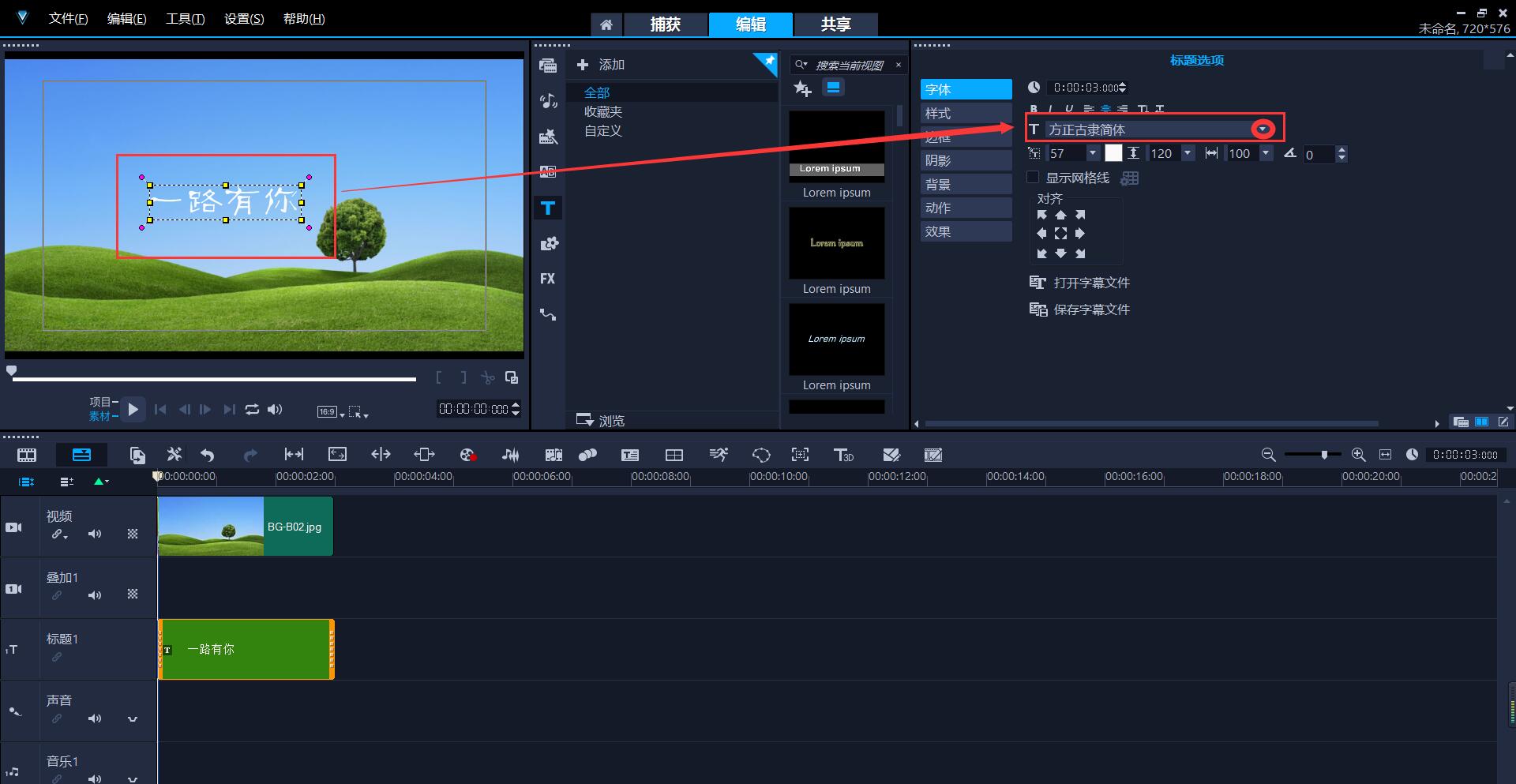Enable the 显示网格线 checkbox
1516x784 pixels.
(x=1033, y=178)
